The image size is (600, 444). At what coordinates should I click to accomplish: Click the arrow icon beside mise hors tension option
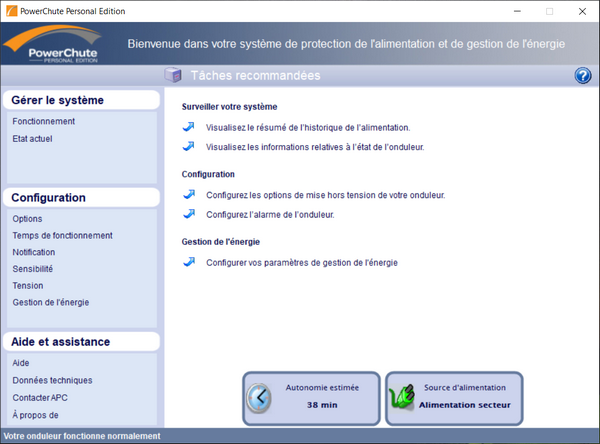(x=189, y=194)
